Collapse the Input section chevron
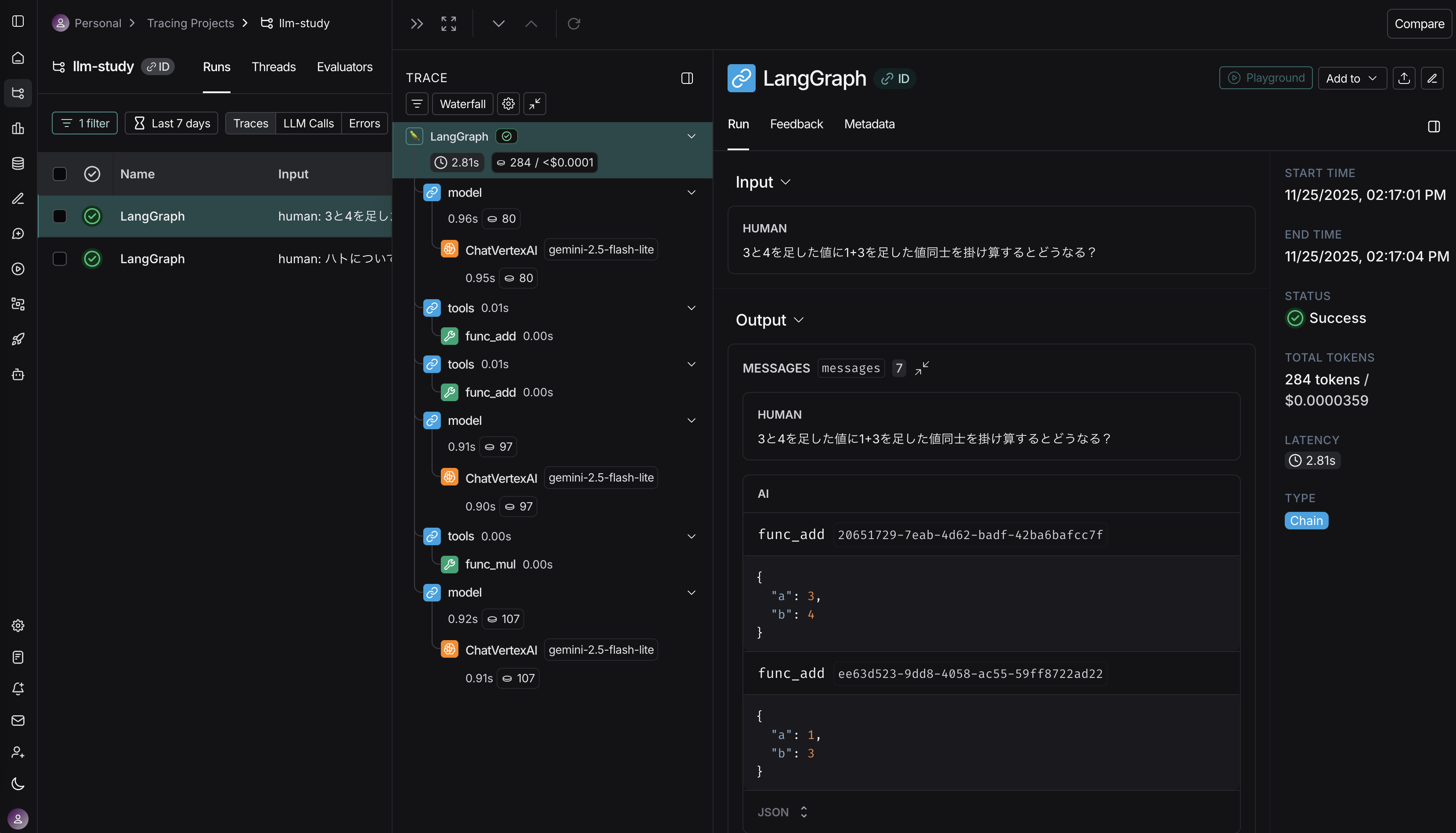Image resolution: width=1456 pixels, height=833 pixels. (786, 182)
